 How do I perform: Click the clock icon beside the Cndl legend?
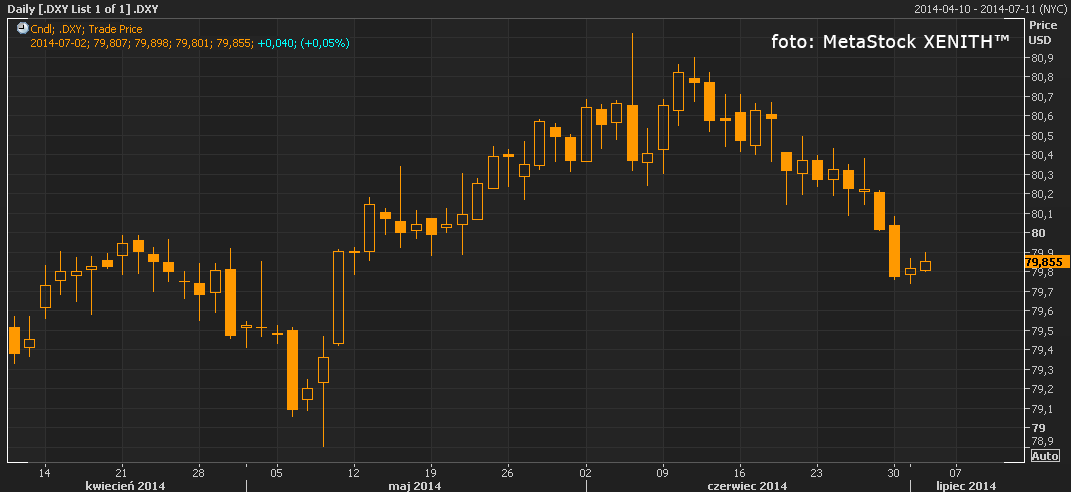(x=21, y=29)
